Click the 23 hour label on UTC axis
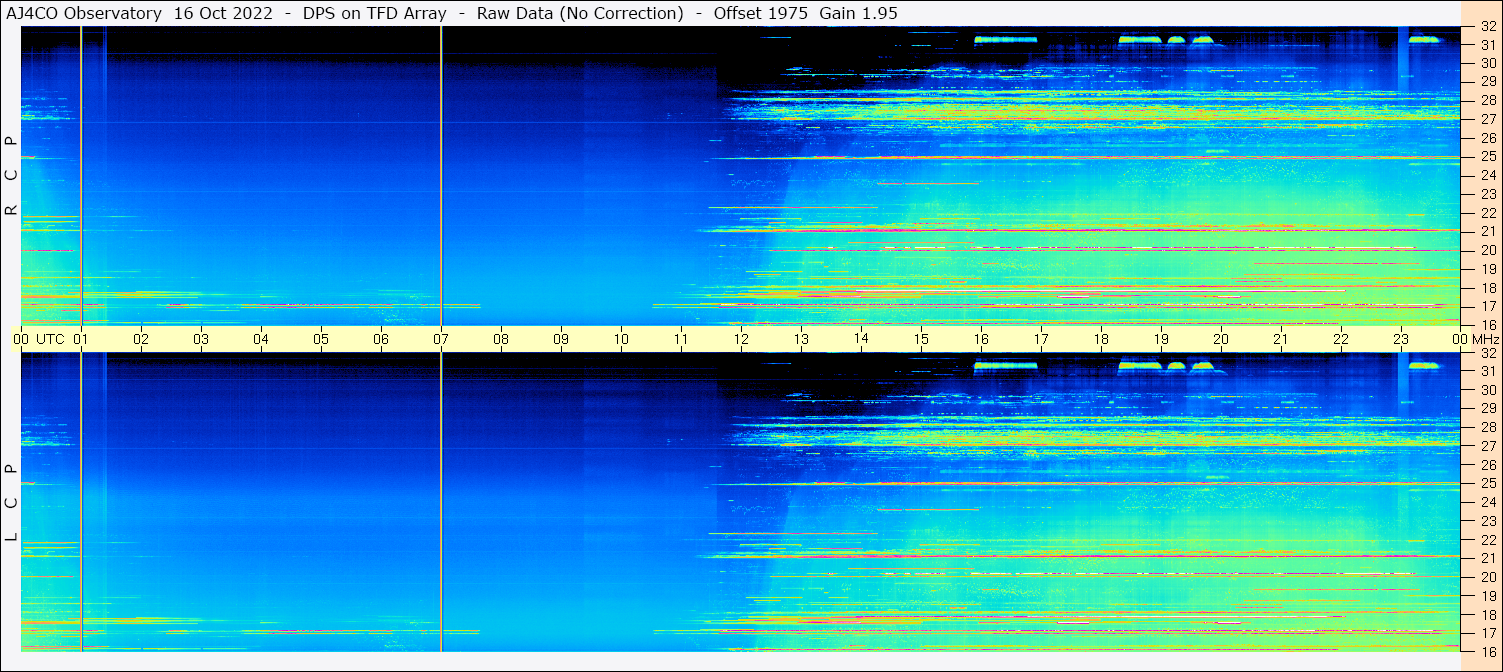The height and width of the screenshot is (672, 1503). click(1401, 339)
